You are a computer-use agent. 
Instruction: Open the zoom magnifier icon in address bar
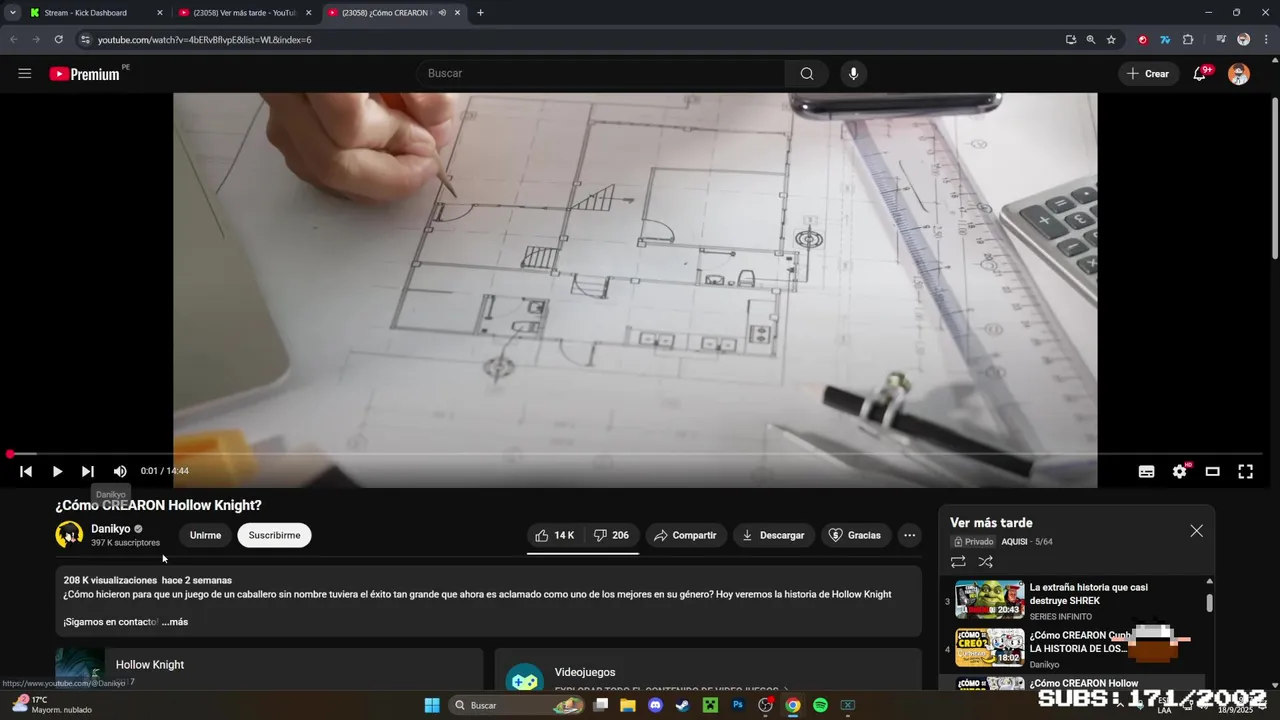(x=1091, y=40)
